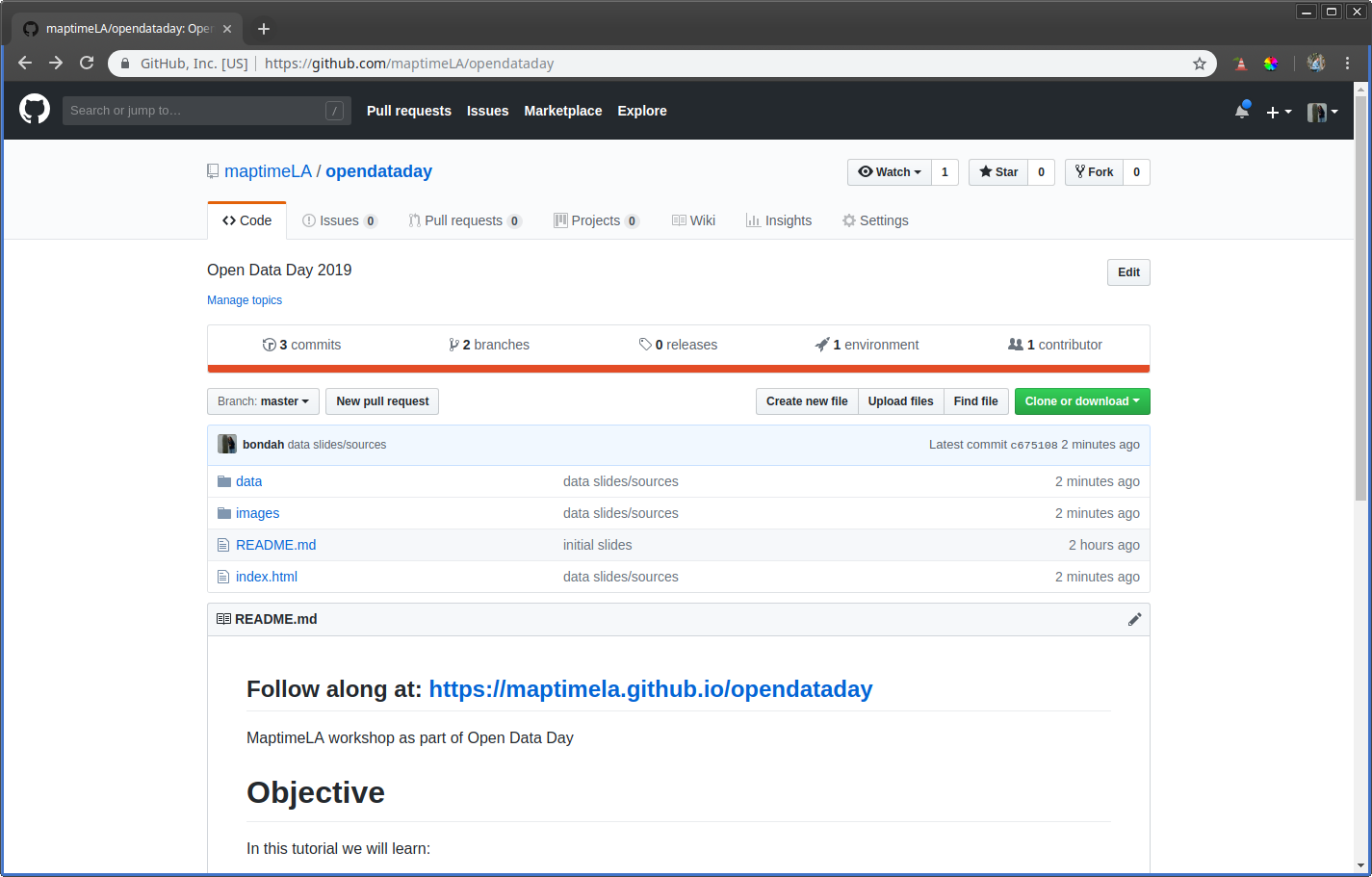The height and width of the screenshot is (877, 1372).
Task: View 1 contributor
Action: point(1055,345)
